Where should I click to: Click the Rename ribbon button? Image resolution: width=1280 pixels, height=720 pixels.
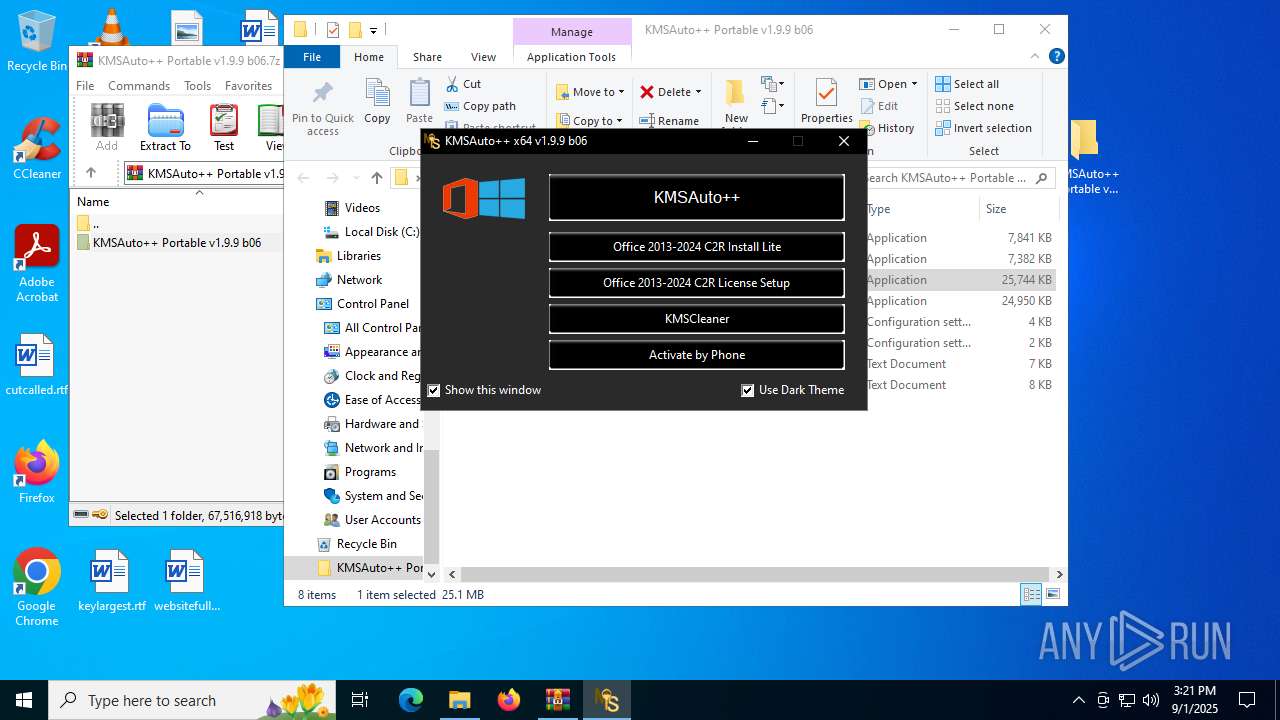tap(669, 121)
